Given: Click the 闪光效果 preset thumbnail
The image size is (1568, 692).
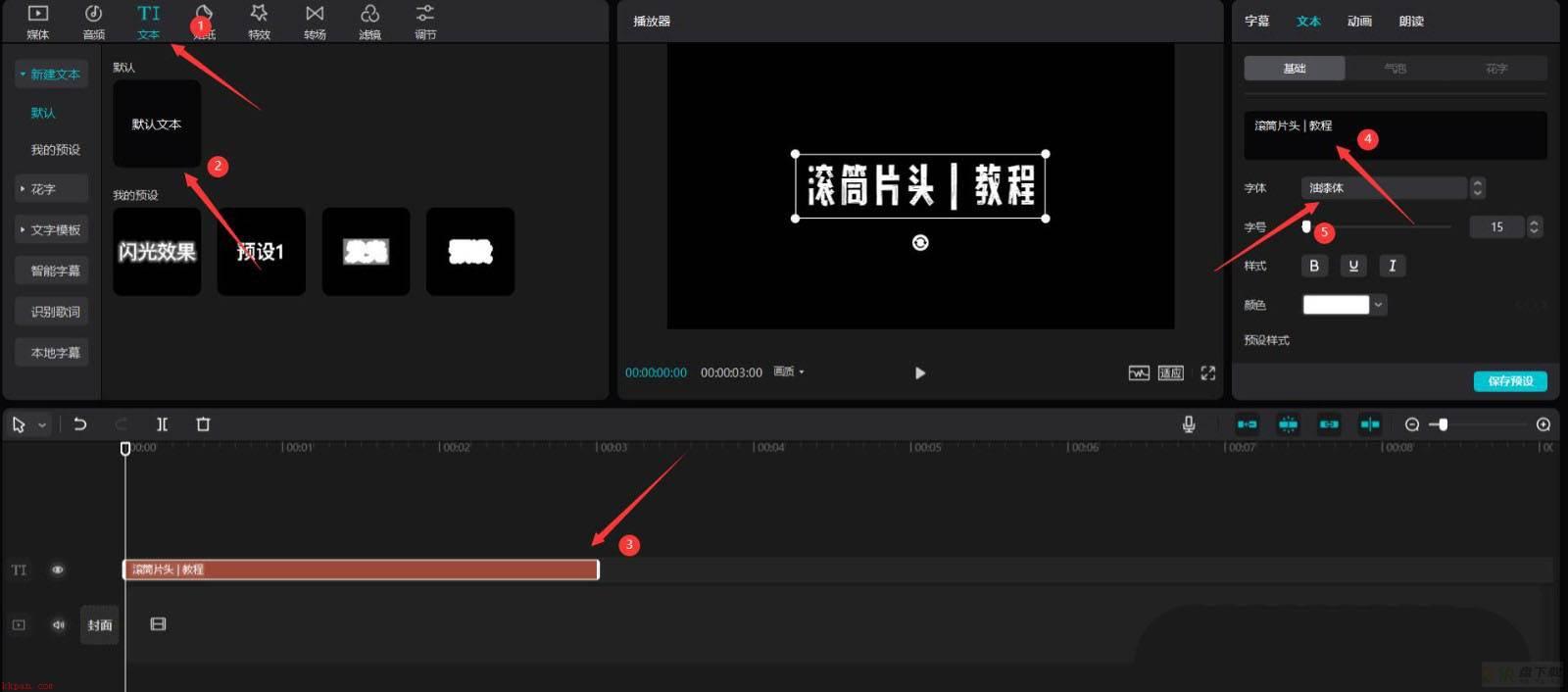Looking at the screenshot, I should 157,252.
